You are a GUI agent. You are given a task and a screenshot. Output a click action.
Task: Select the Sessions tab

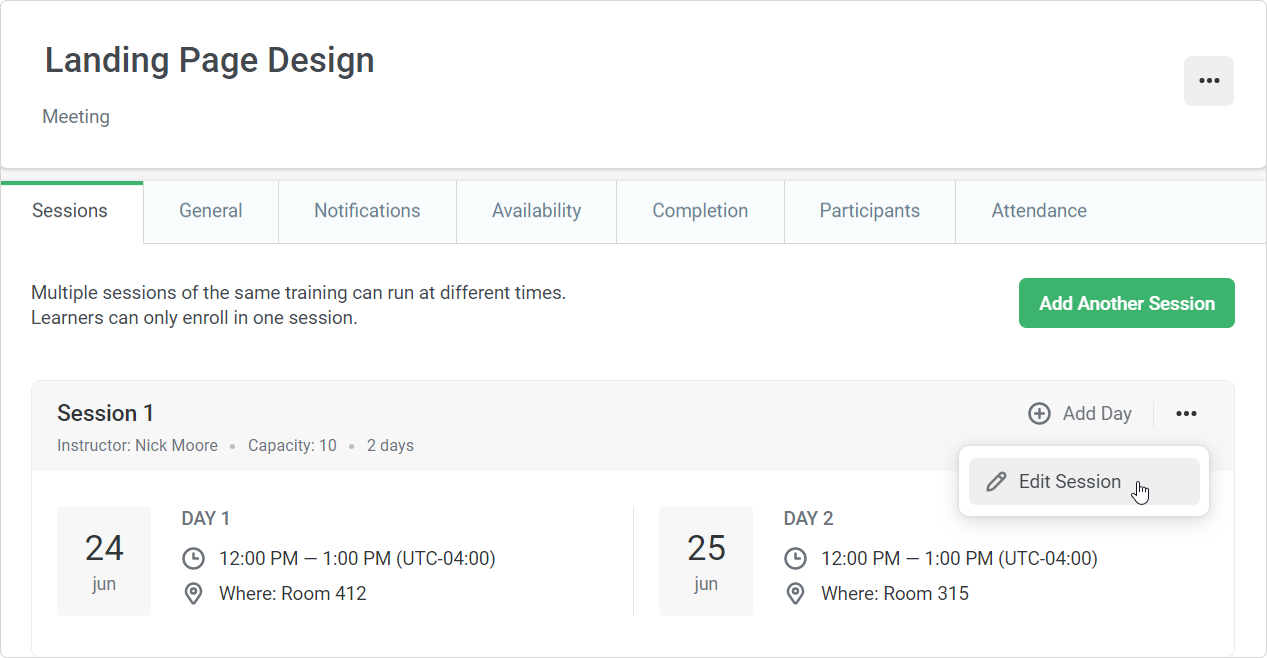coord(70,211)
